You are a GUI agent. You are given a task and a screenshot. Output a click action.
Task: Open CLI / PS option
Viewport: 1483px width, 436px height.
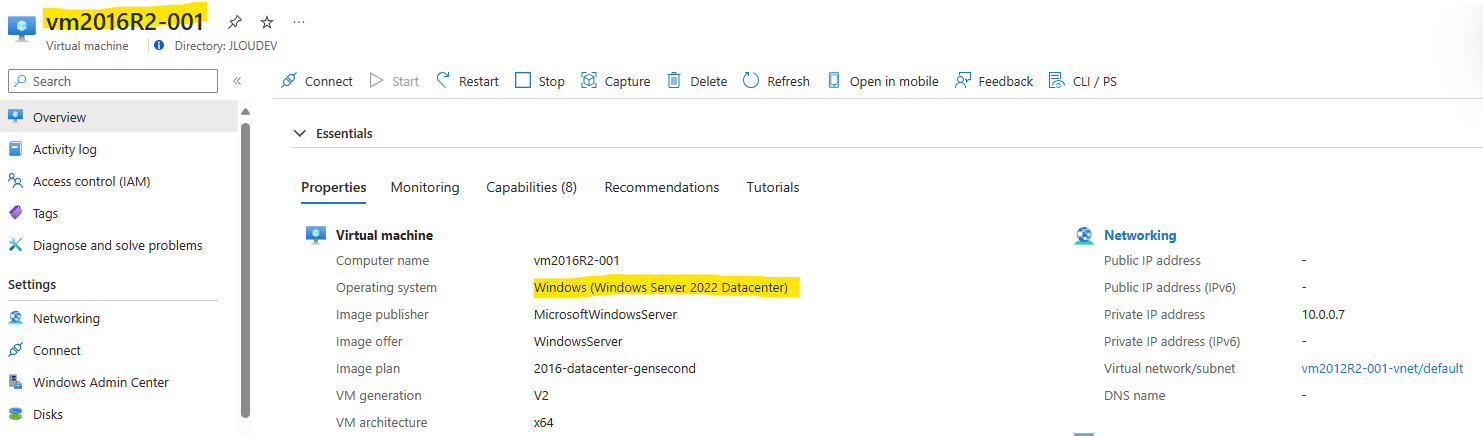pos(1082,81)
